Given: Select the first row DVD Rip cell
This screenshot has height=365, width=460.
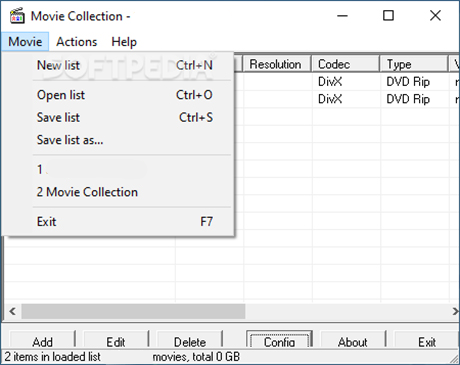Looking at the screenshot, I should coord(415,82).
